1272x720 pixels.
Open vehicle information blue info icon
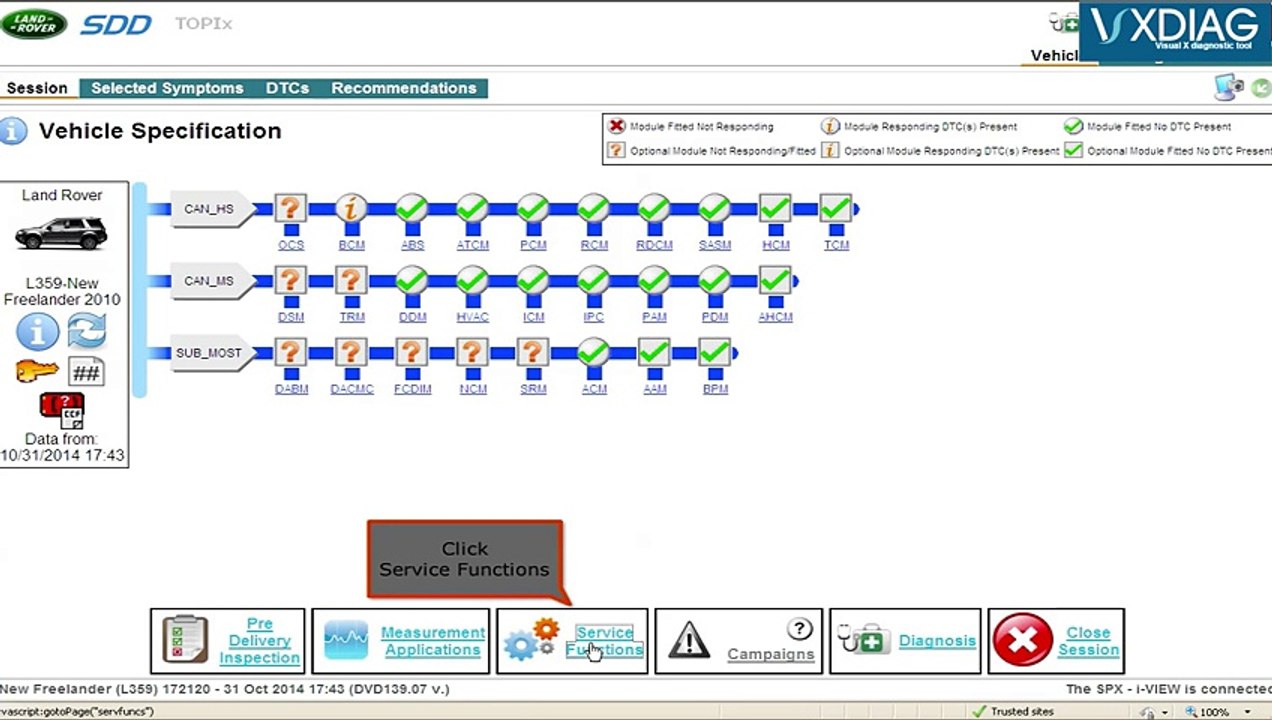click(37, 331)
